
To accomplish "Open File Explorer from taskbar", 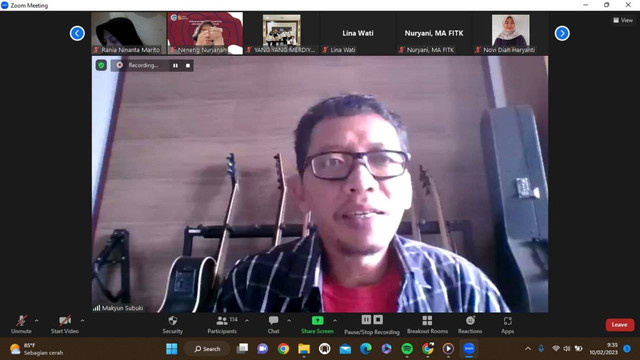I will click(x=304, y=349).
